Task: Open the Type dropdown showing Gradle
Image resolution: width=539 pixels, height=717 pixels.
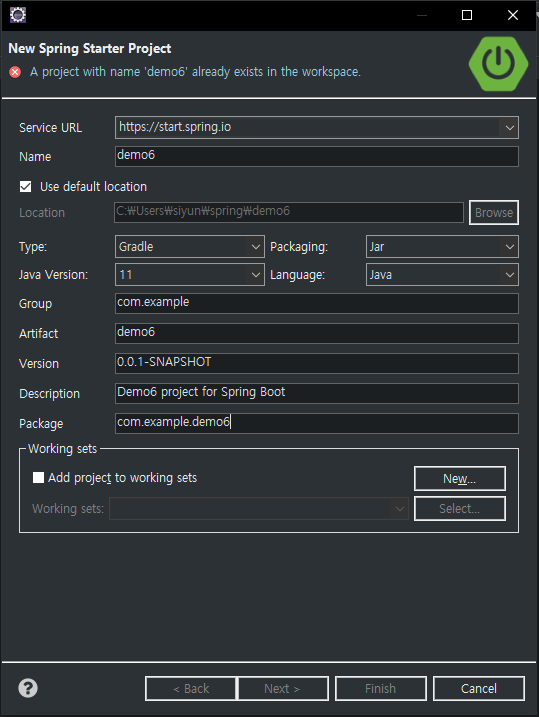Action: pos(190,247)
